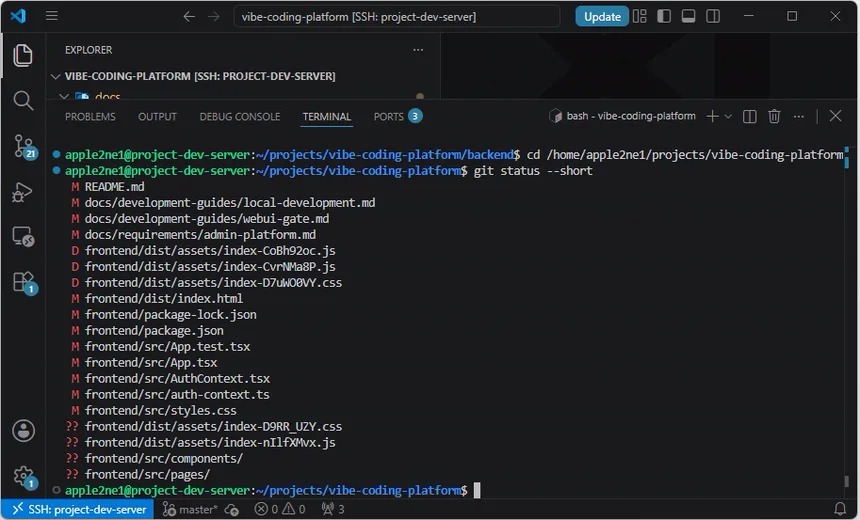
Task: Go back with the left arrow
Action: pyautogui.click(x=189, y=16)
